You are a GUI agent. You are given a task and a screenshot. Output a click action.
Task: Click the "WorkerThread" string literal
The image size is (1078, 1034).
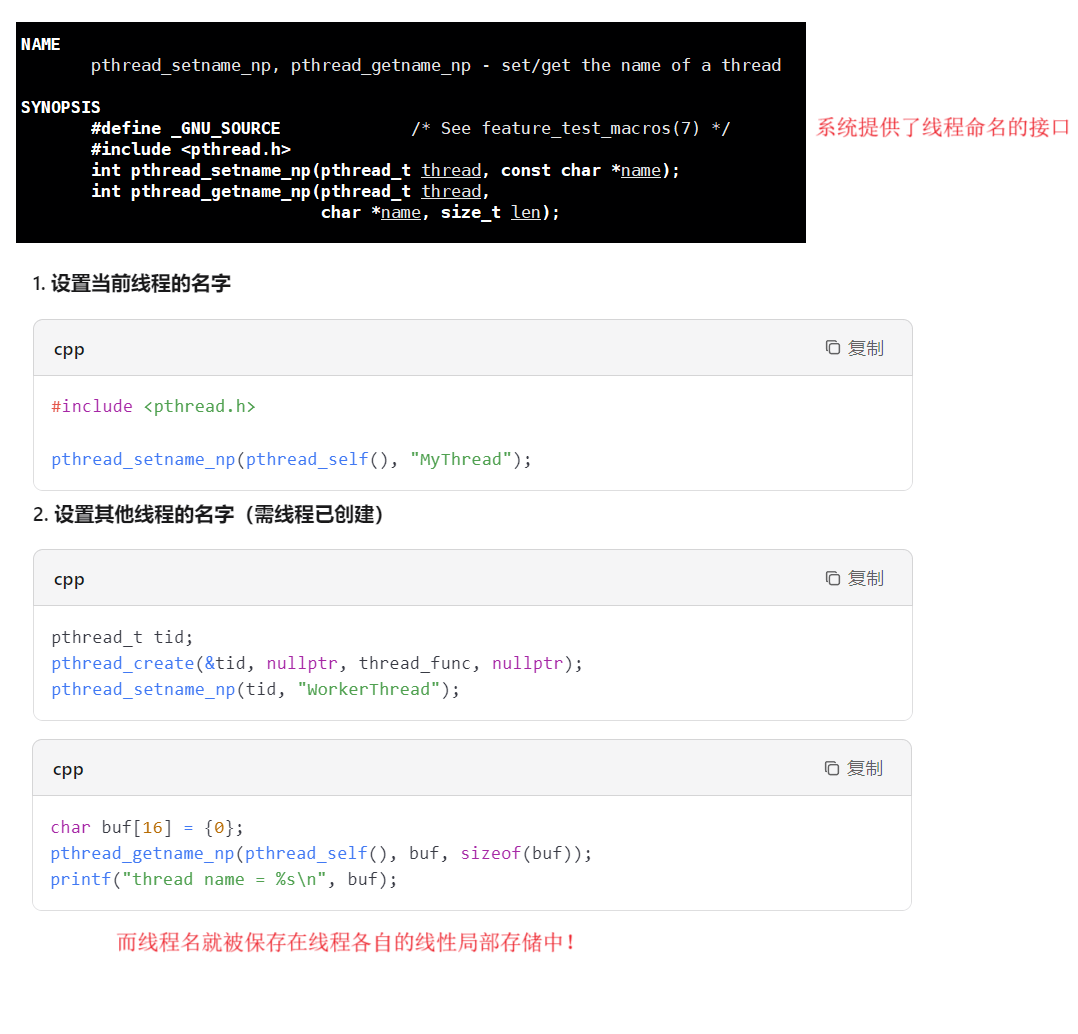click(368, 690)
